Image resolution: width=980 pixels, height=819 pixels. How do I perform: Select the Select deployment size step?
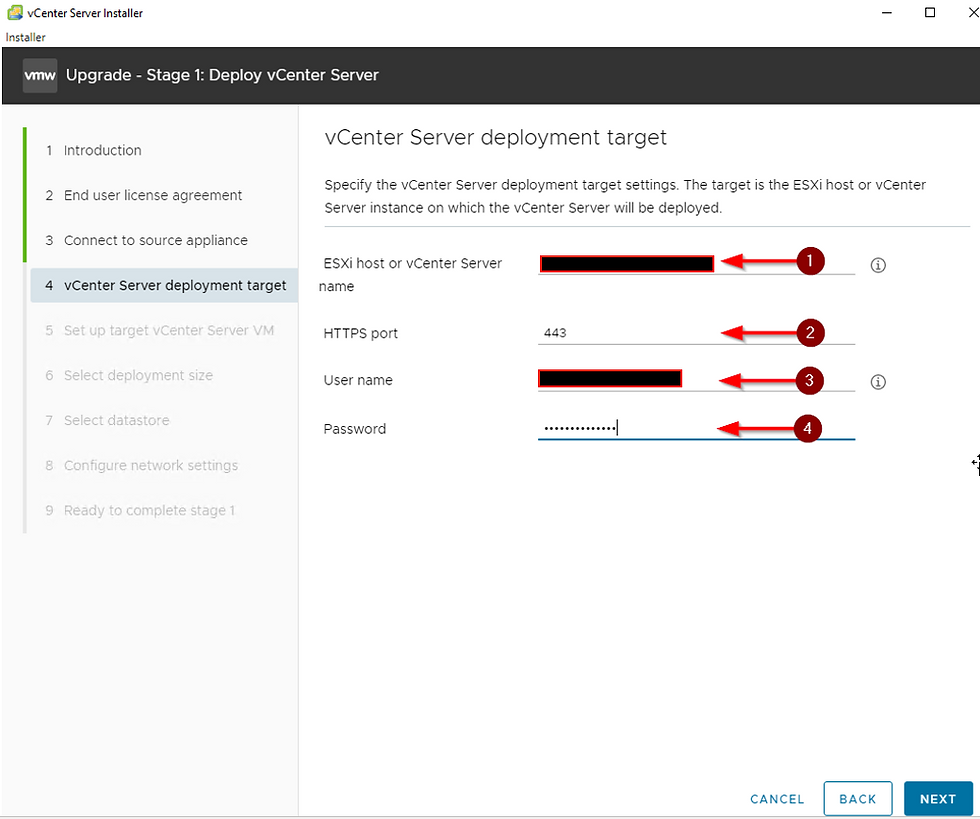click(x=129, y=376)
